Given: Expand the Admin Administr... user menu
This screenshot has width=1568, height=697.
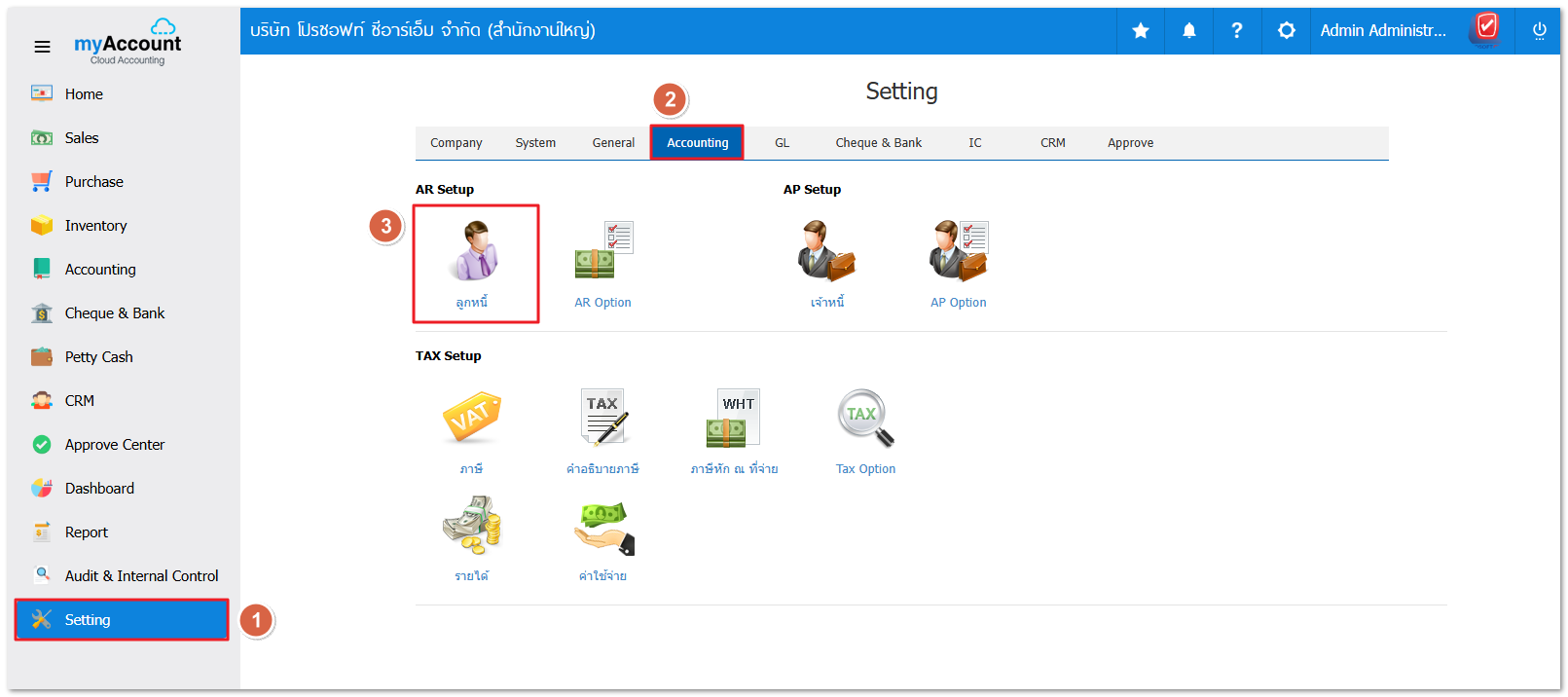Looking at the screenshot, I should pos(1383,31).
